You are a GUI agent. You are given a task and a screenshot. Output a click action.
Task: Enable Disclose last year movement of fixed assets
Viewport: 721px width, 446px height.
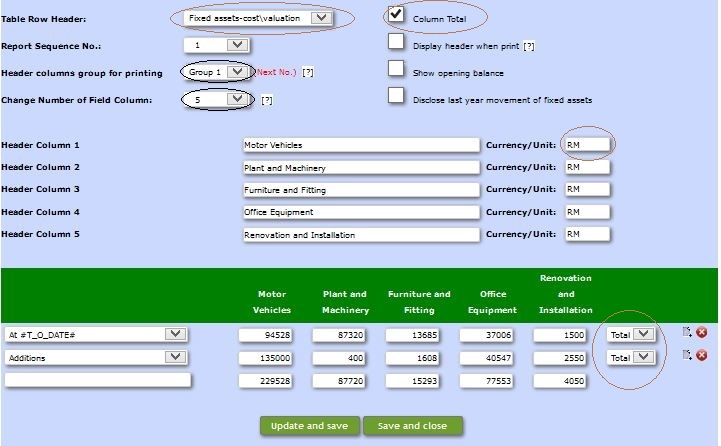396,96
